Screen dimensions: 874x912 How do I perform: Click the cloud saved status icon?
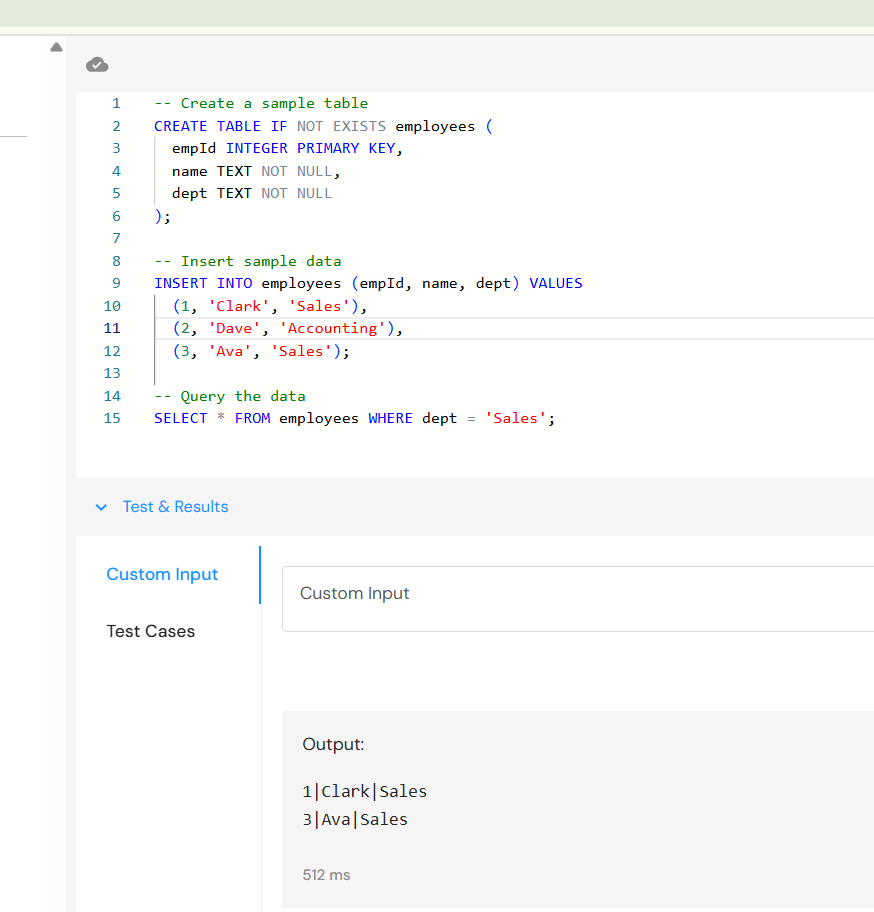pos(97,65)
